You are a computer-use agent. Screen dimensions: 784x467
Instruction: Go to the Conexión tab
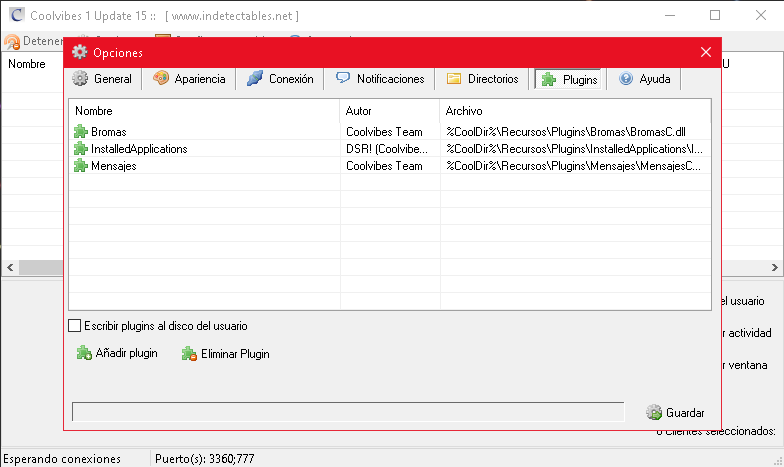click(x=280, y=79)
